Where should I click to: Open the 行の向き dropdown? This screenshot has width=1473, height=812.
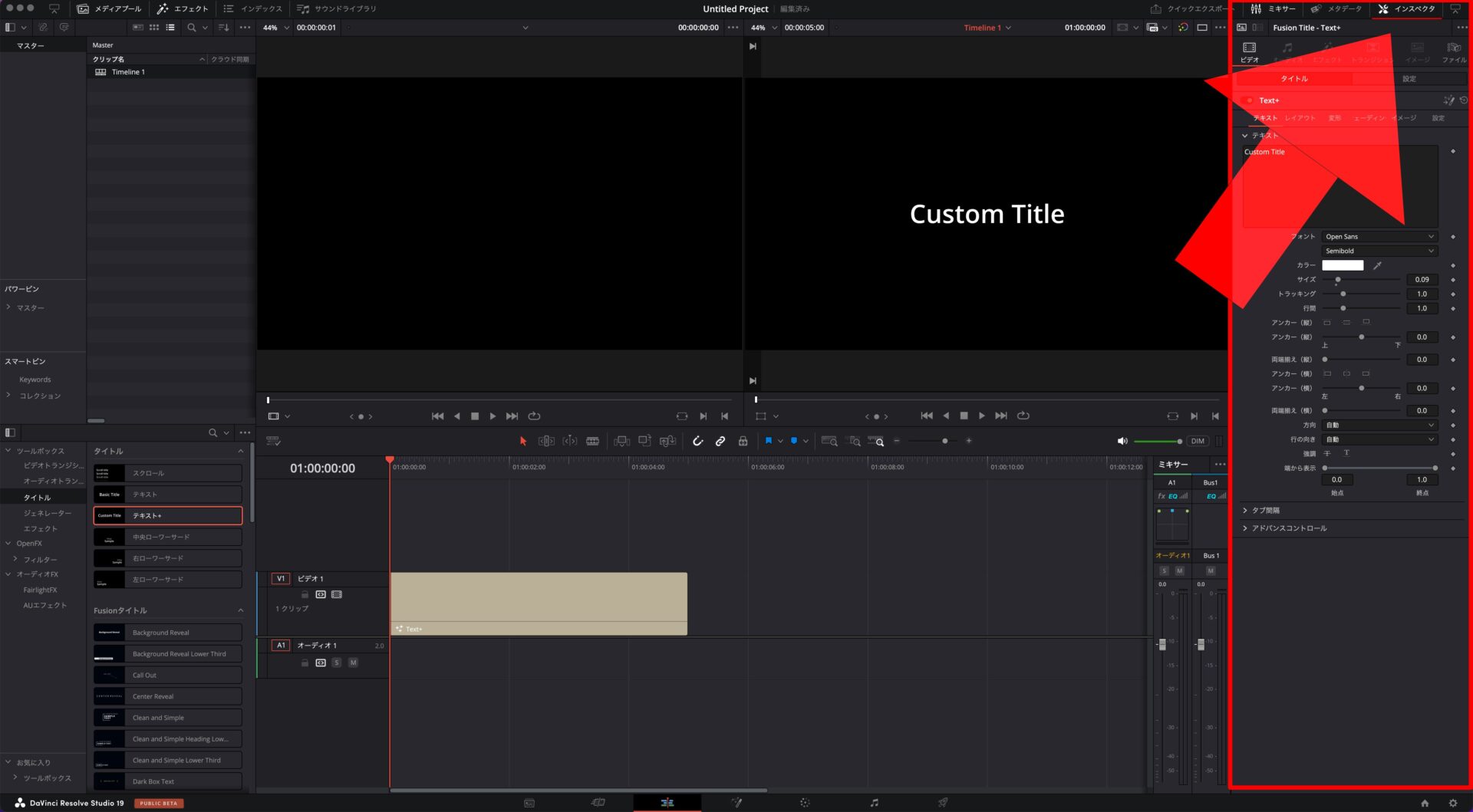1379,440
